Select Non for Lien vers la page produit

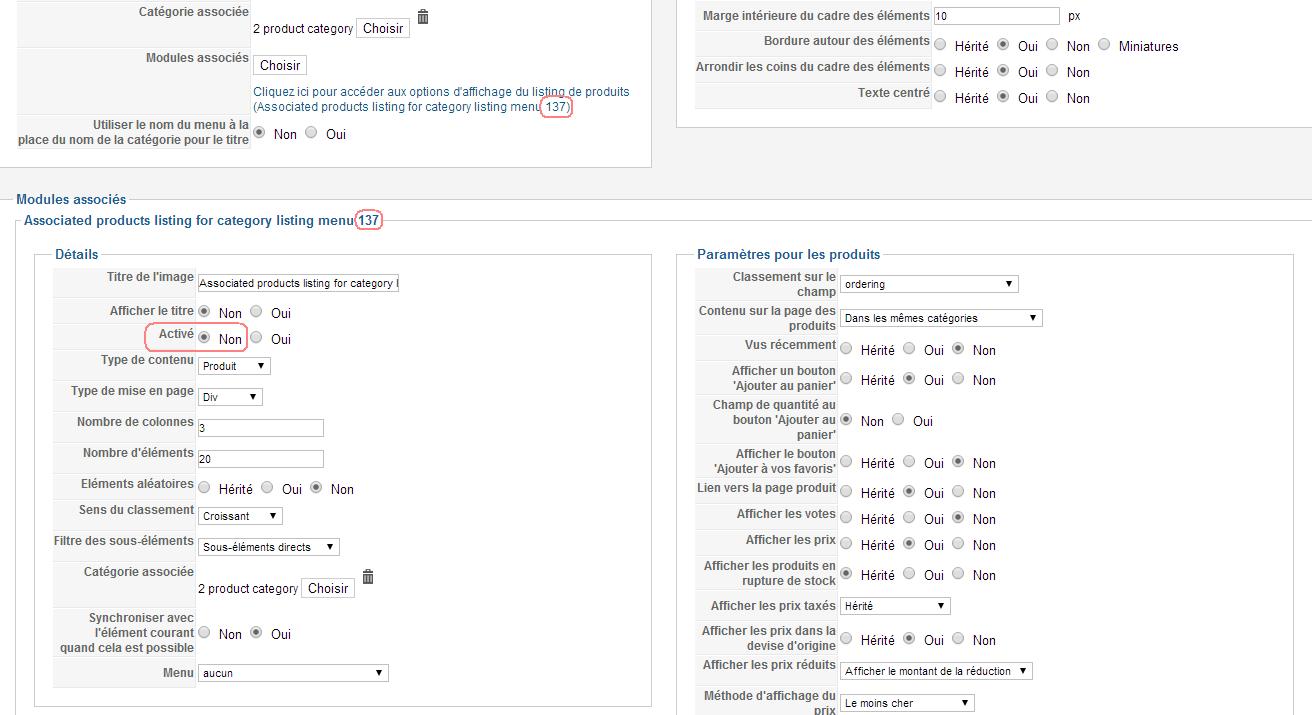tap(959, 491)
